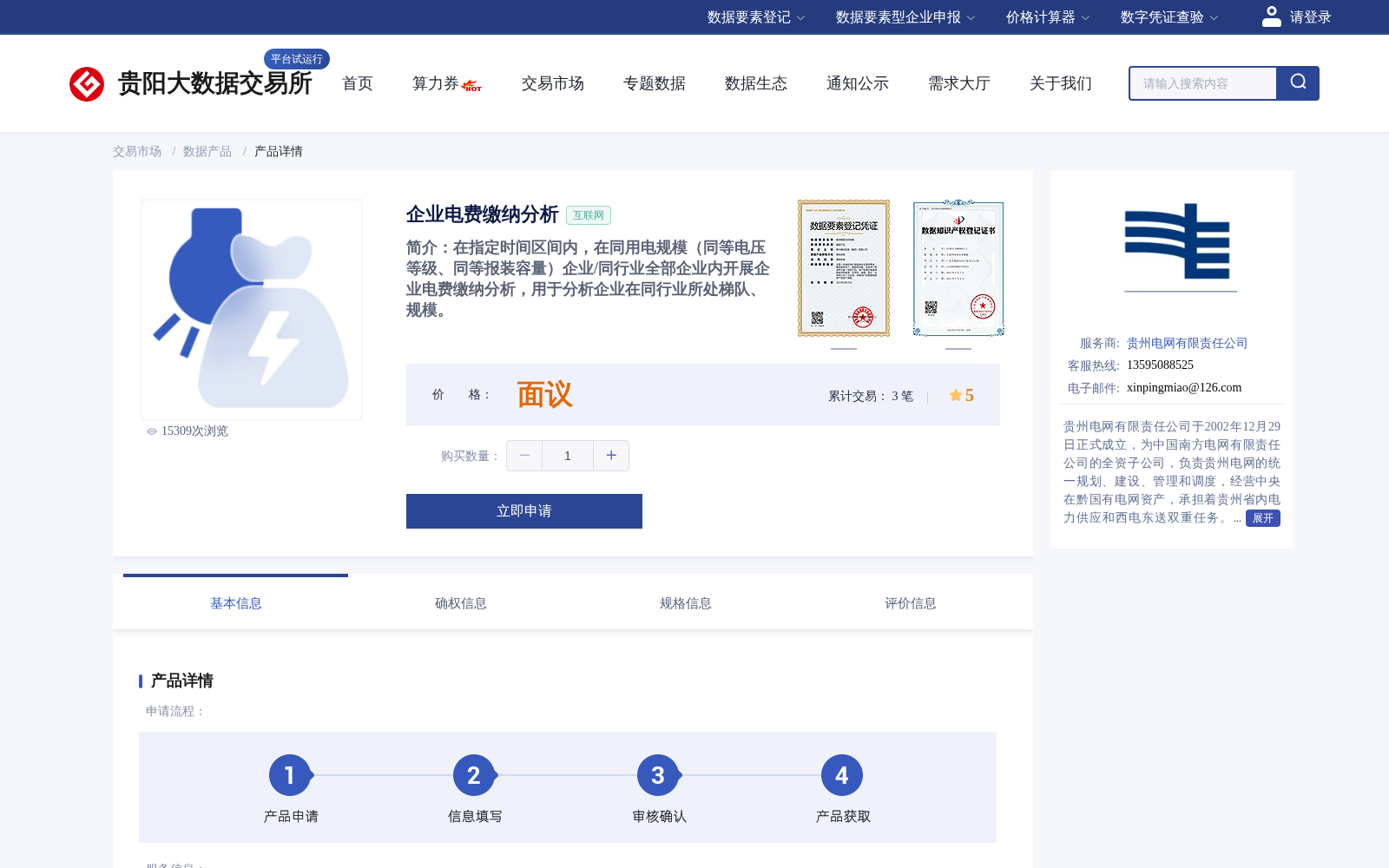
Task: Go to 首页 in the navigation
Action: (x=358, y=83)
